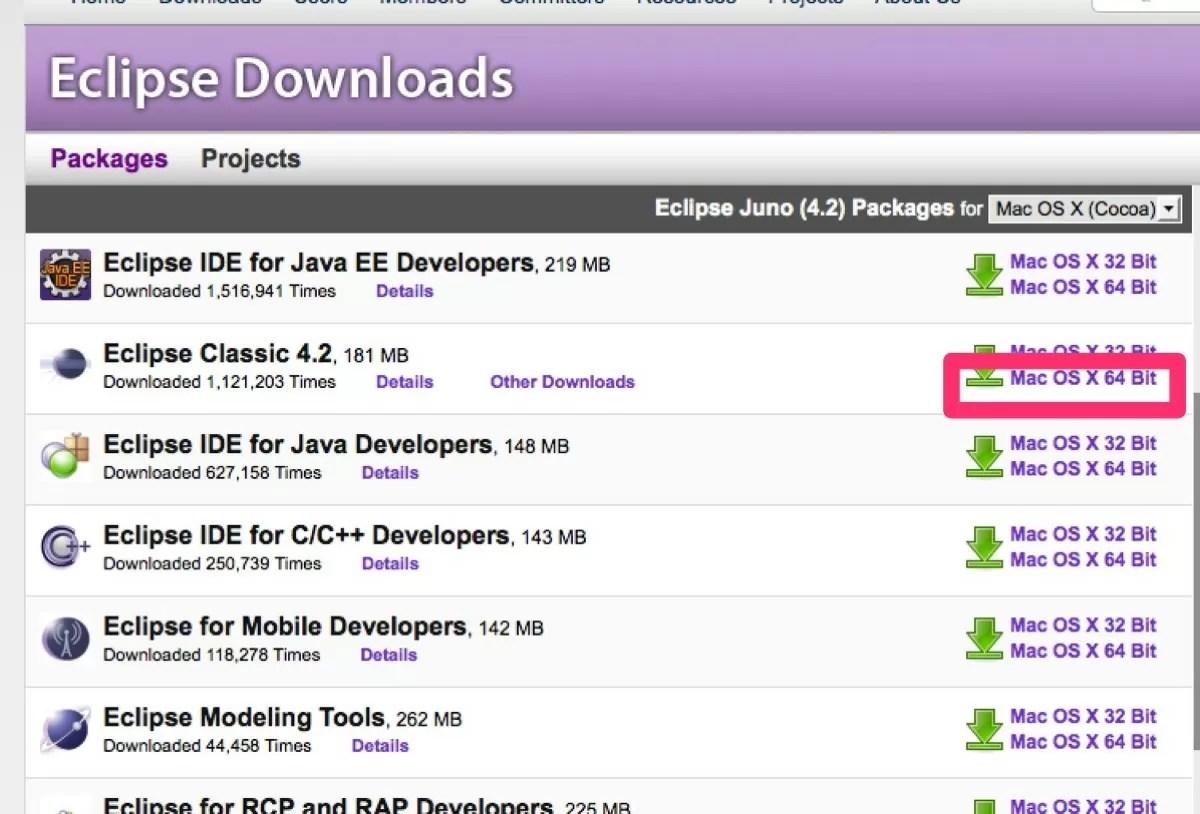View Details for Java EE Developers package

click(x=405, y=291)
